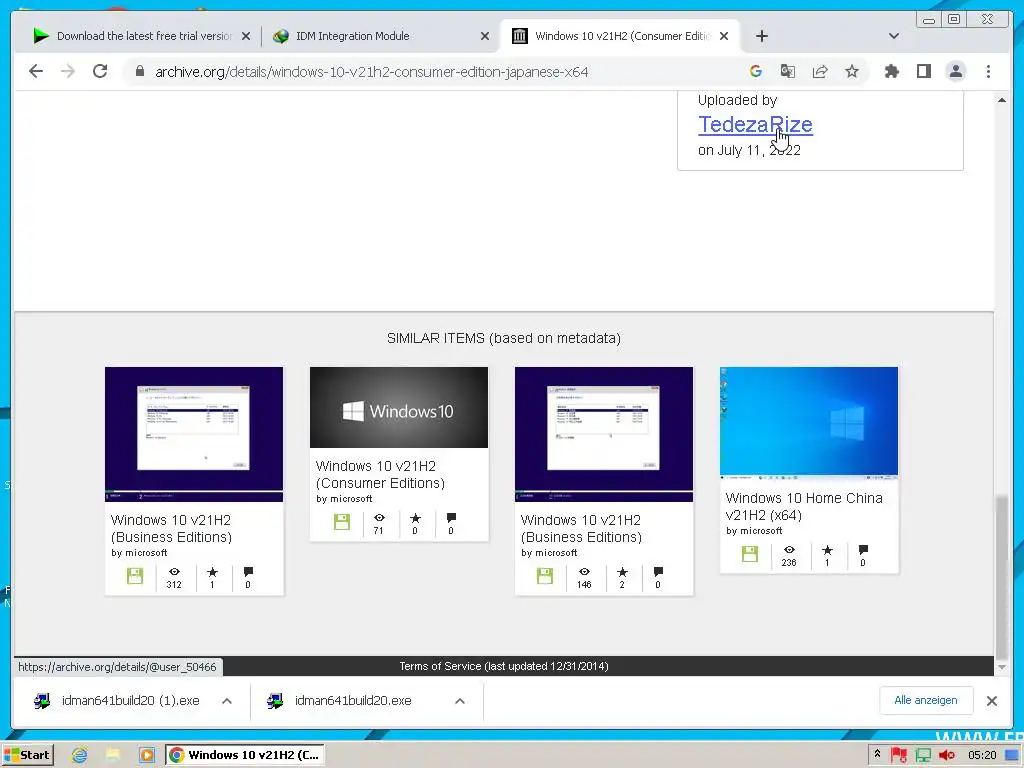Close the Windows 10 v21H2 tab
This screenshot has width=1024, height=768.
click(x=724, y=36)
